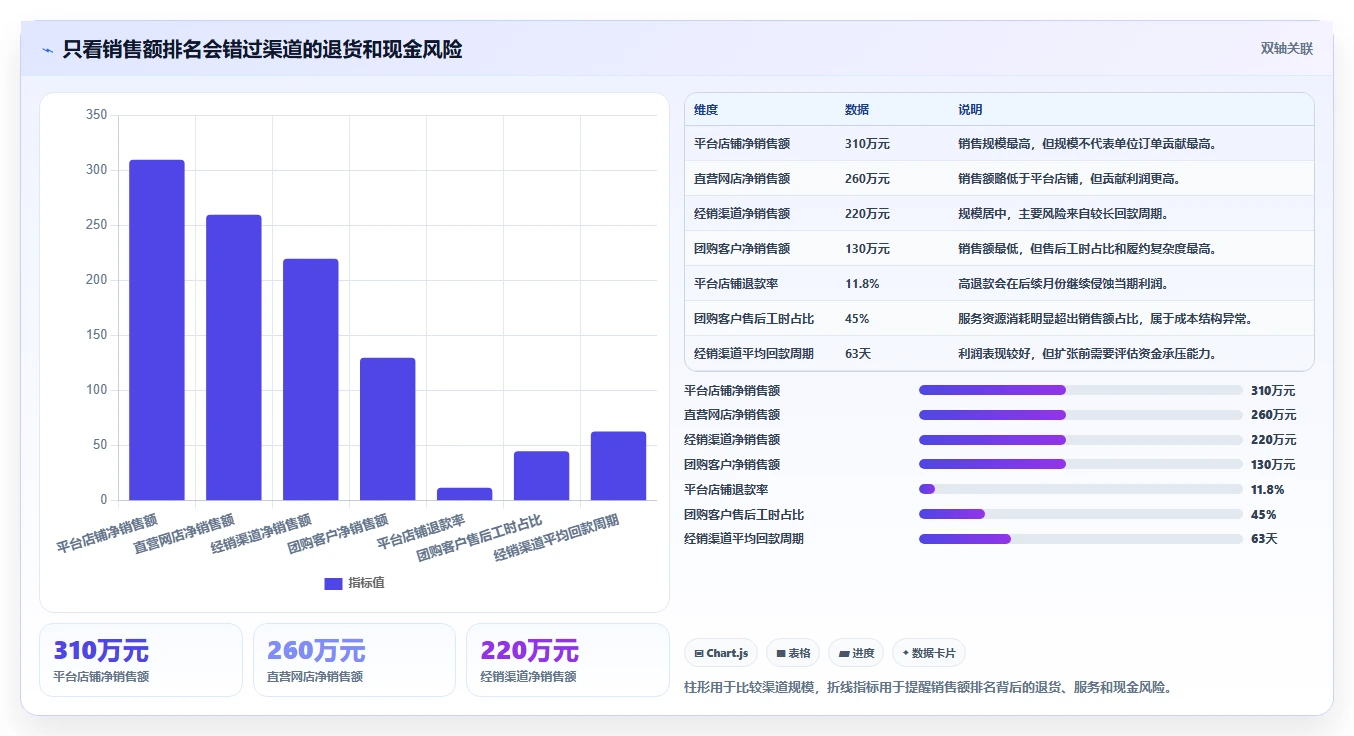
Task: Click the 平台店铺净销售额 progress bar
Action: [1081, 390]
